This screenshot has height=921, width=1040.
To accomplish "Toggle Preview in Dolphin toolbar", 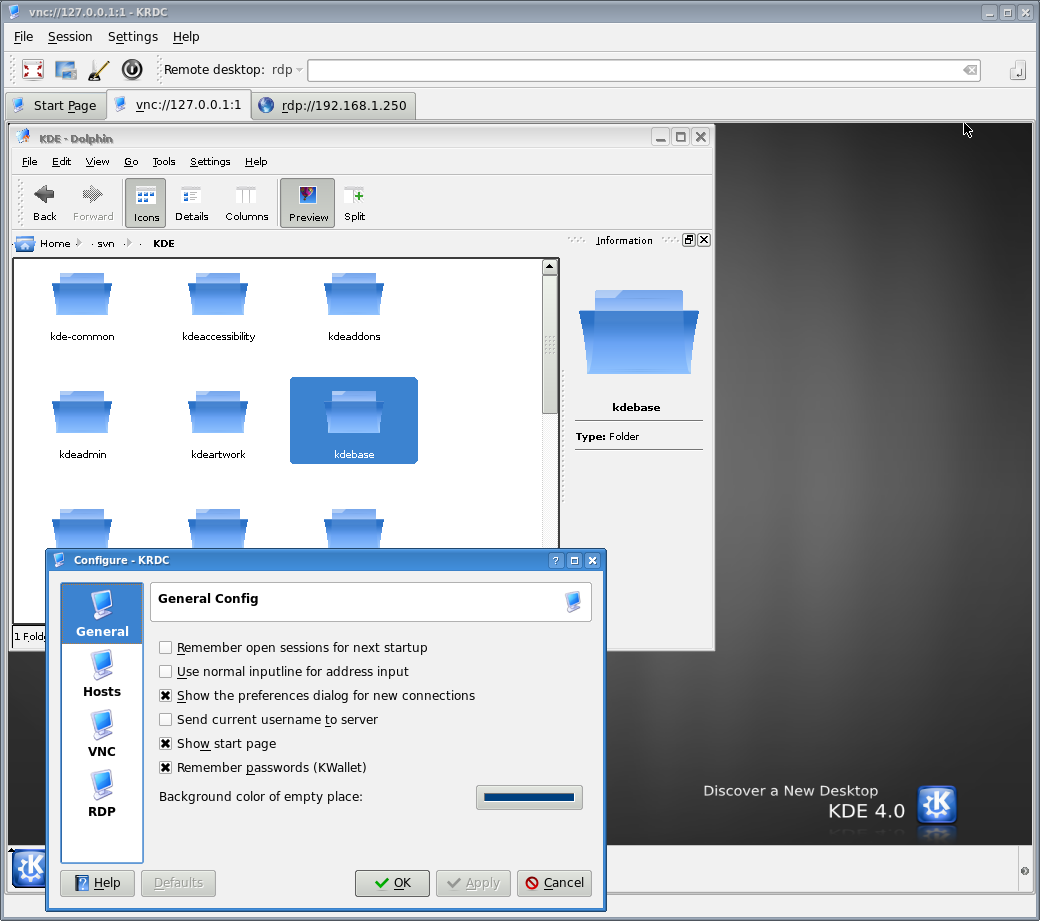I will point(308,203).
